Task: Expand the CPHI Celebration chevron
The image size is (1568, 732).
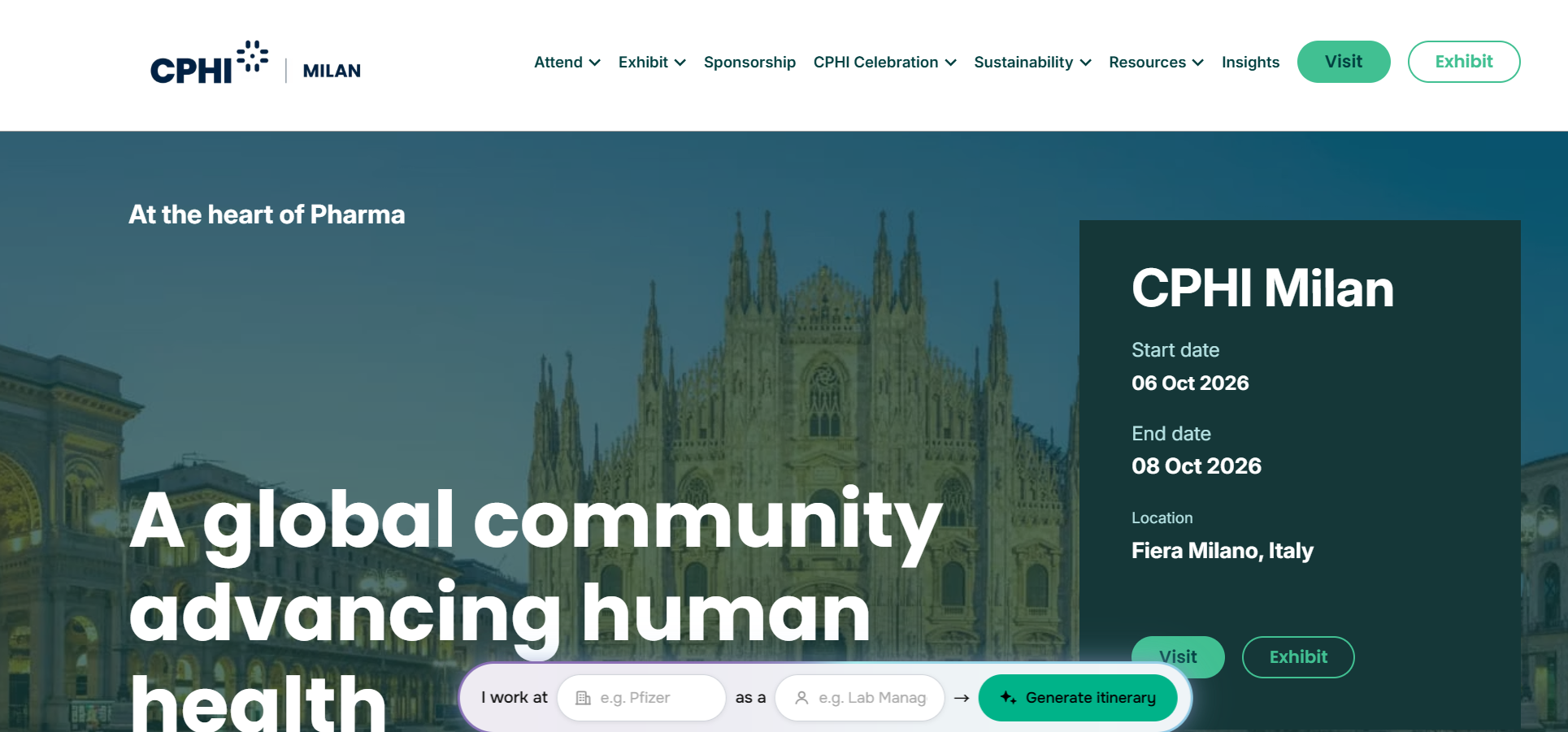Action: (951, 63)
